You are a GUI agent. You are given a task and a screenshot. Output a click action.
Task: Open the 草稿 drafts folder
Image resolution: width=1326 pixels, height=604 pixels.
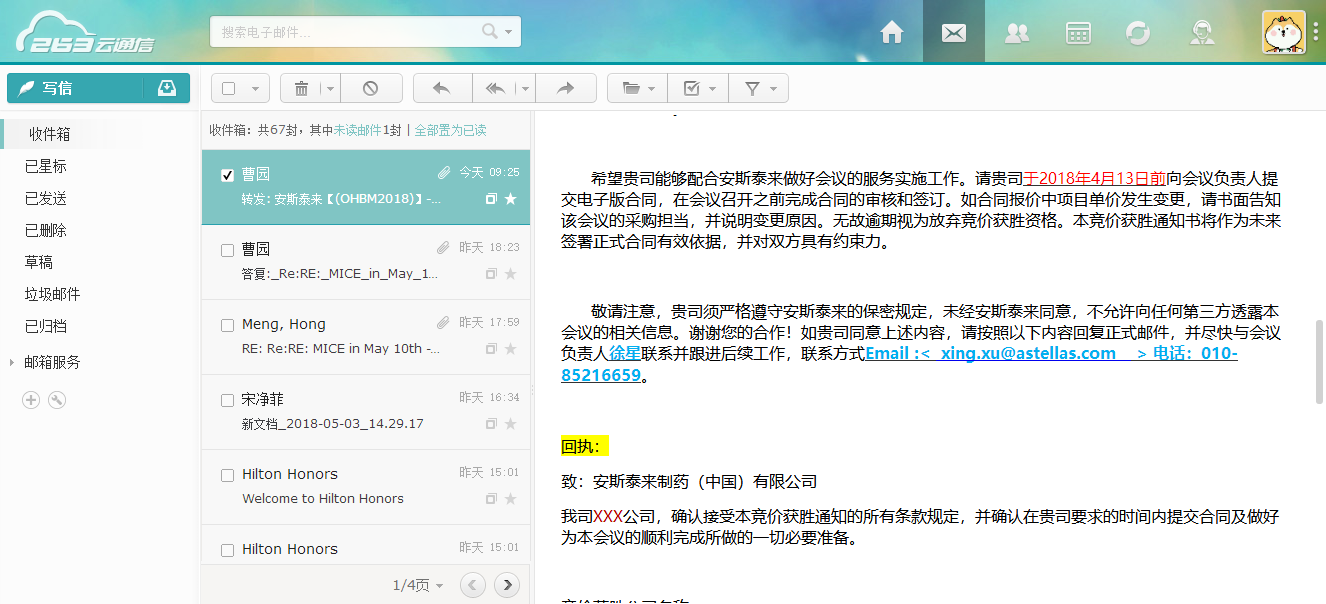point(39,262)
